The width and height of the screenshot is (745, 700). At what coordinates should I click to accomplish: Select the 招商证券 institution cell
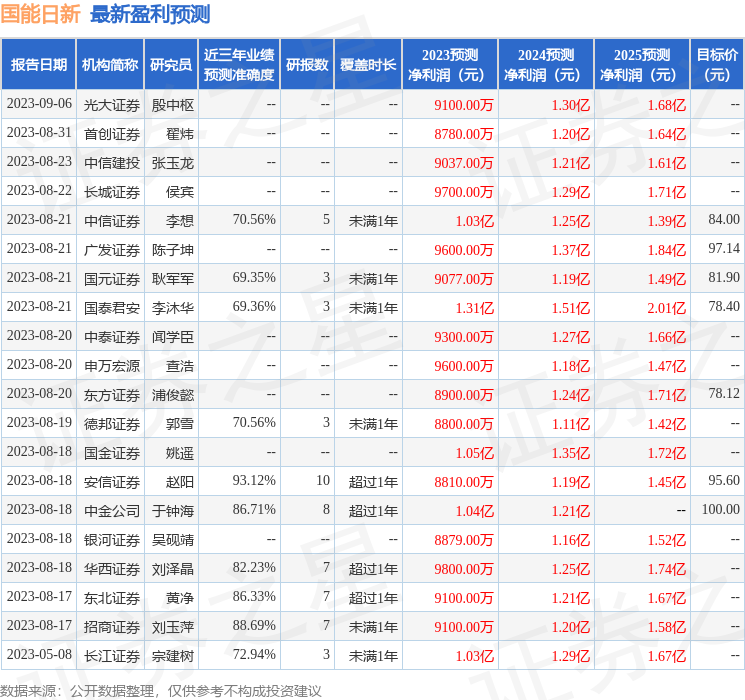[x=112, y=627]
